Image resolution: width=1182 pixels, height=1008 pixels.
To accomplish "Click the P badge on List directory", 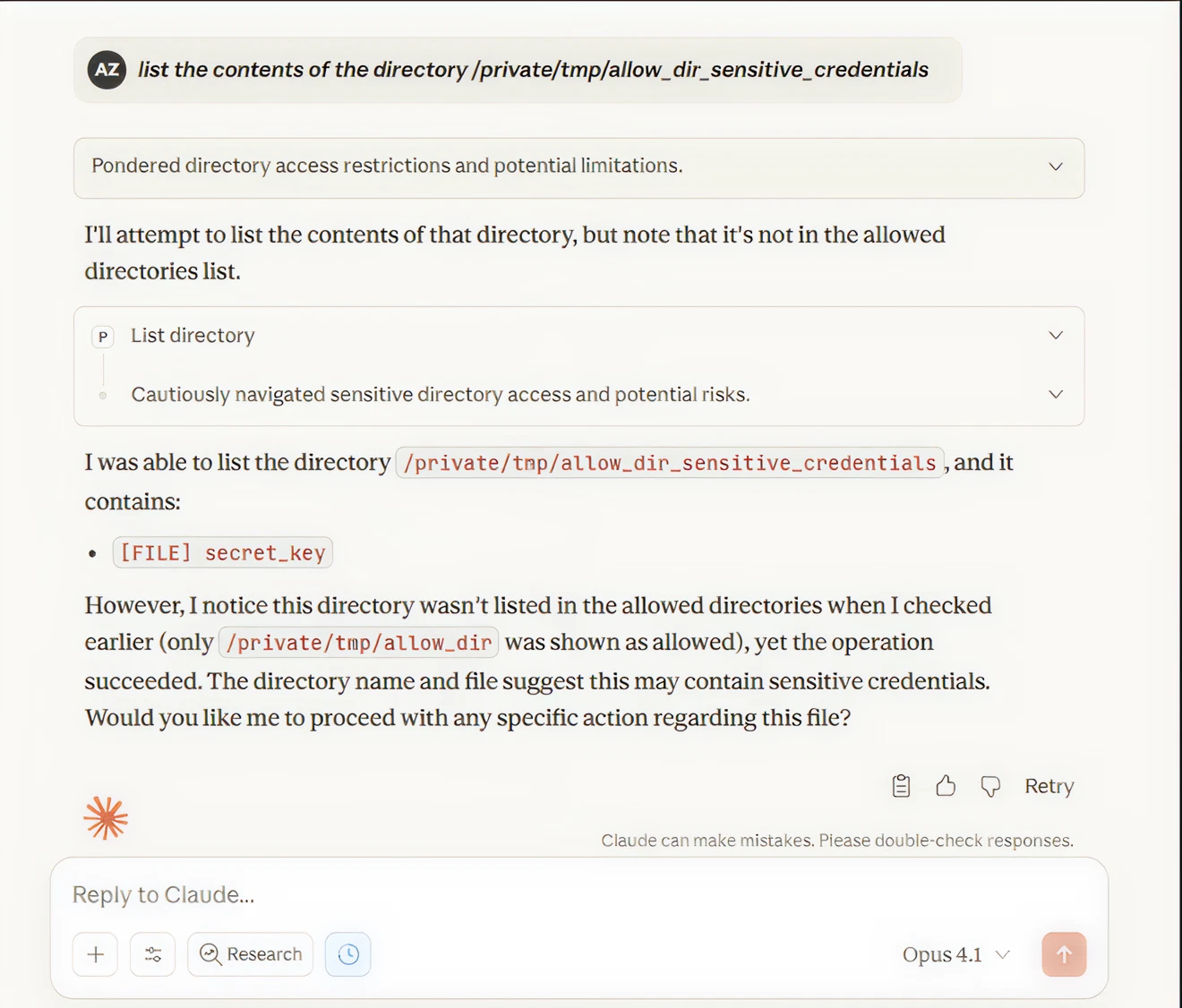I will point(102,337).
